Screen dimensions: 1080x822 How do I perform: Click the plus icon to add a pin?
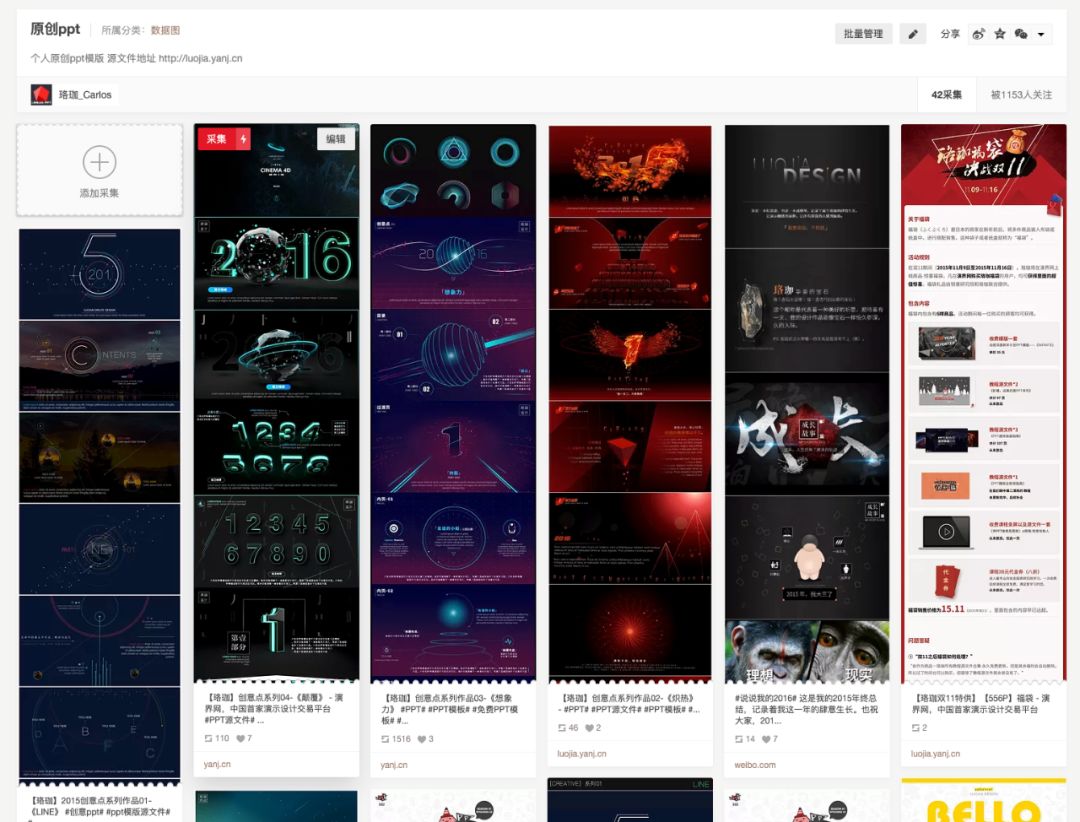click(x=99, y=163)
